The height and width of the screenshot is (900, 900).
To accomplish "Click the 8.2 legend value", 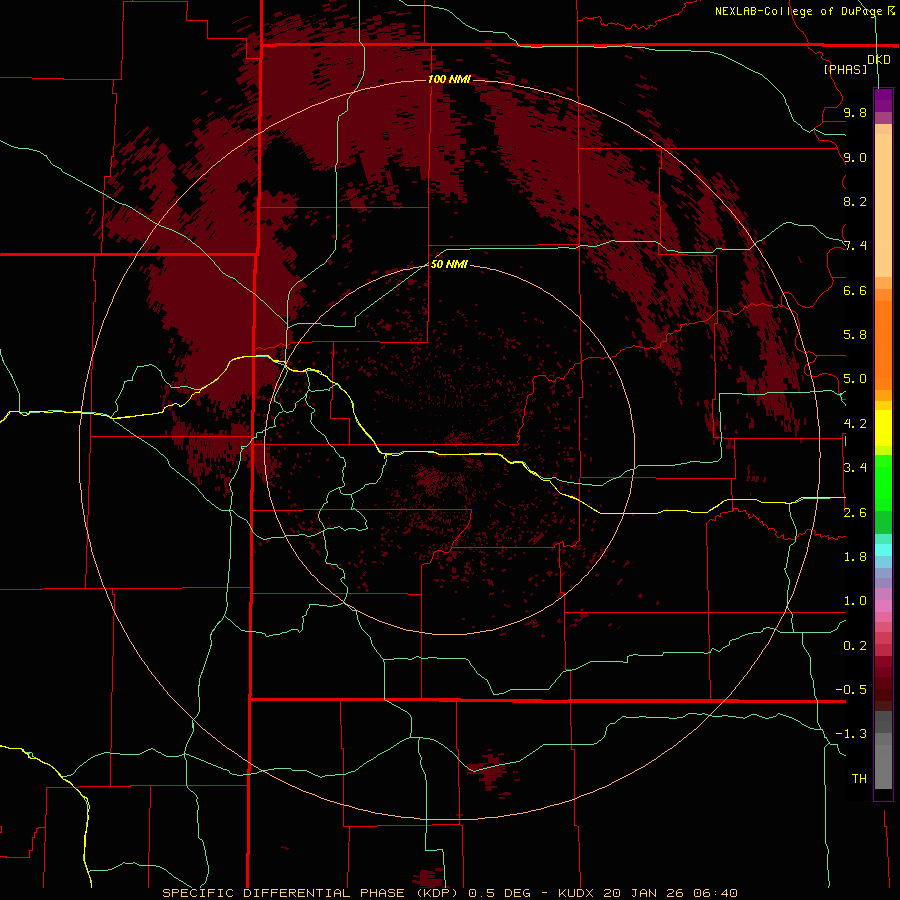I will coord(855,201).
